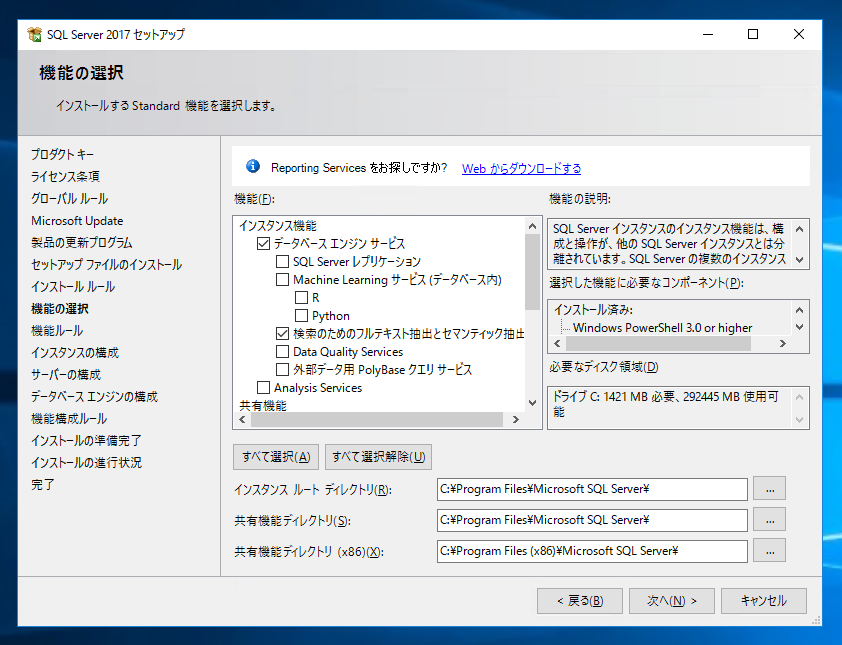Image resolution: width=842 pixels, height=645 pixels.
Task: Select インストール済み: tree node
Action: coord(593,310)
